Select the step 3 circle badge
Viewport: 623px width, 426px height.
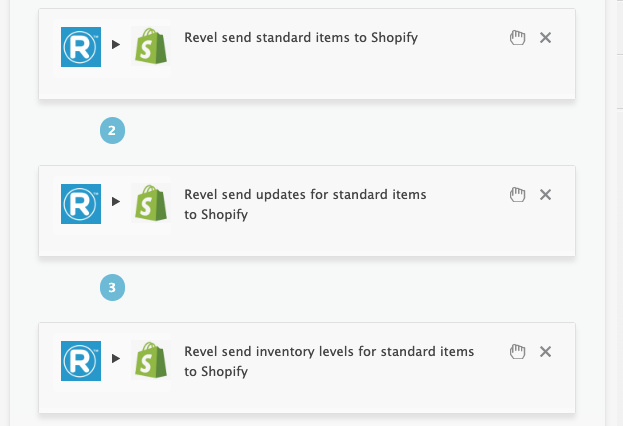pos(112,287)
